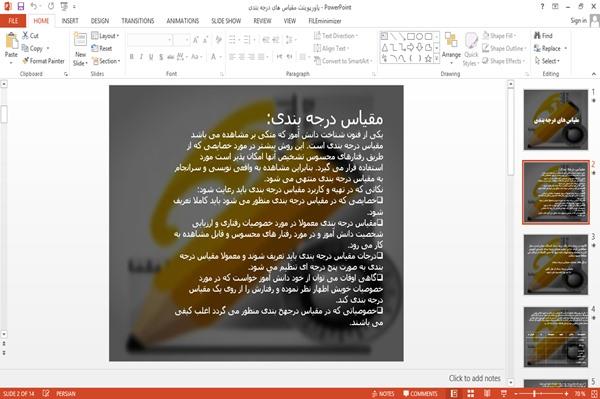Undo the last action
The image size is (600, 399).
[34, 7]
